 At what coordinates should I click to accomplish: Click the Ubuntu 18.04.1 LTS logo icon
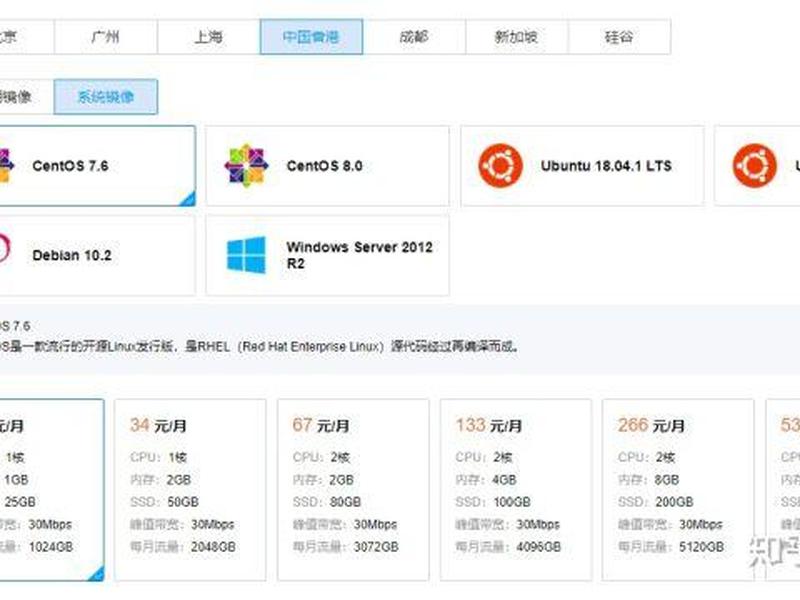pos(501,165)
